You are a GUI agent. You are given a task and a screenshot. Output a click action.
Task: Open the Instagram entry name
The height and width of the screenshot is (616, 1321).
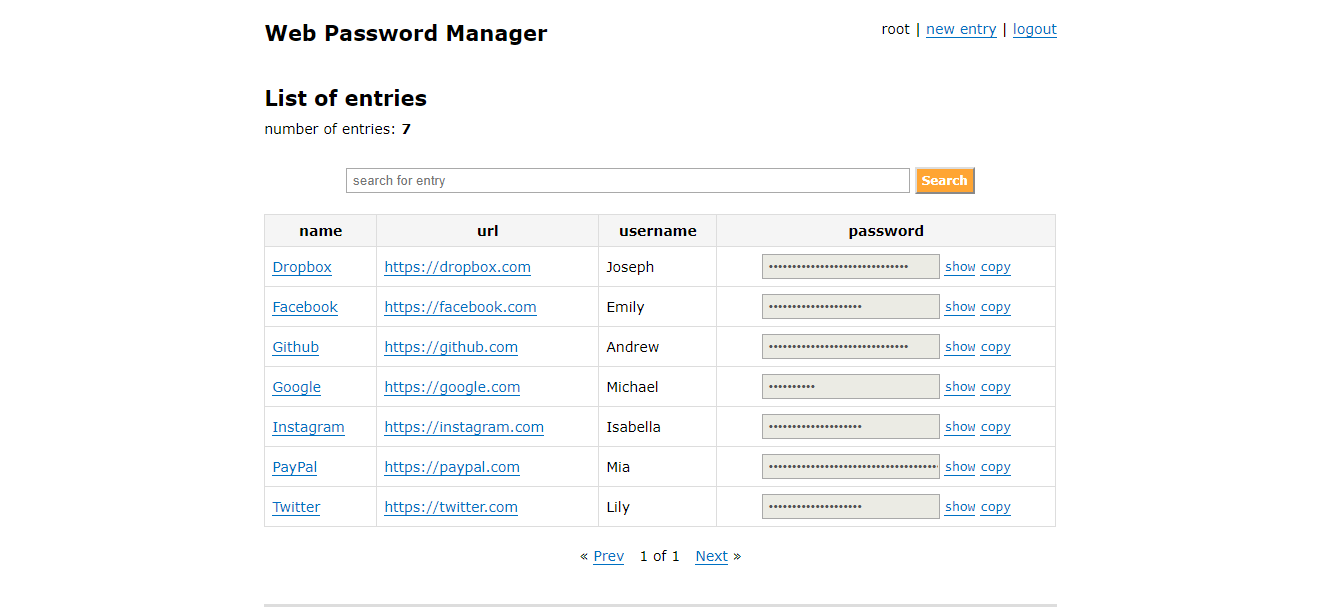[308, 427]
